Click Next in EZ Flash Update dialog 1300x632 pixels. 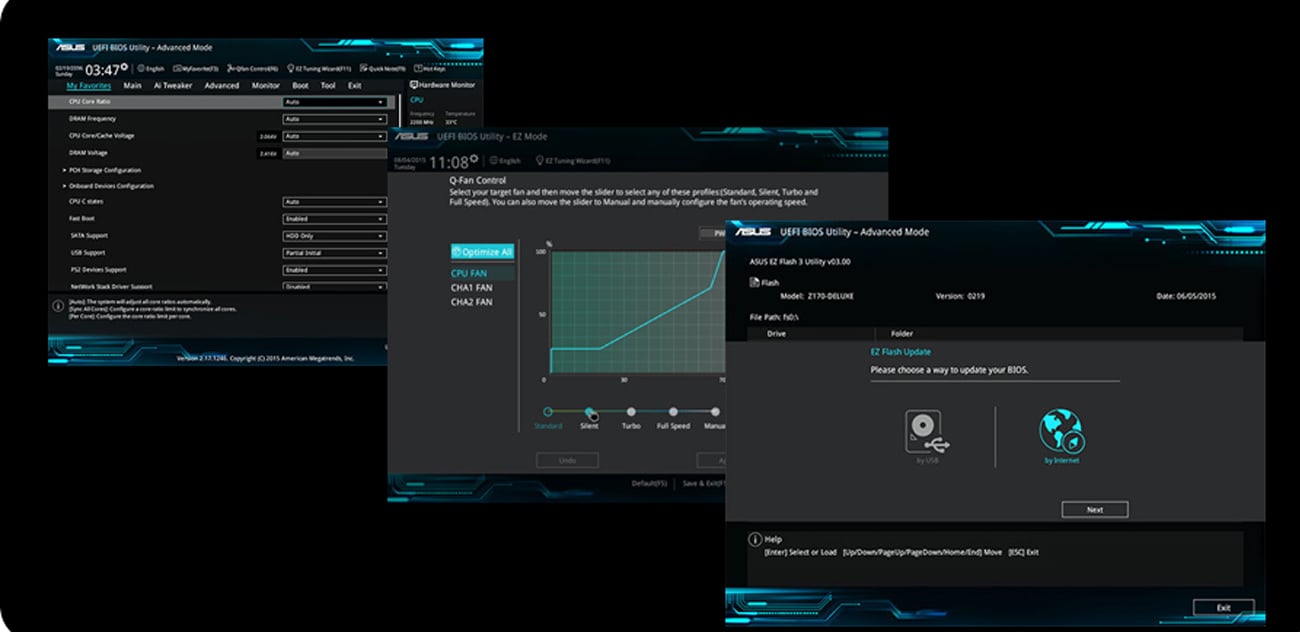1095,510
